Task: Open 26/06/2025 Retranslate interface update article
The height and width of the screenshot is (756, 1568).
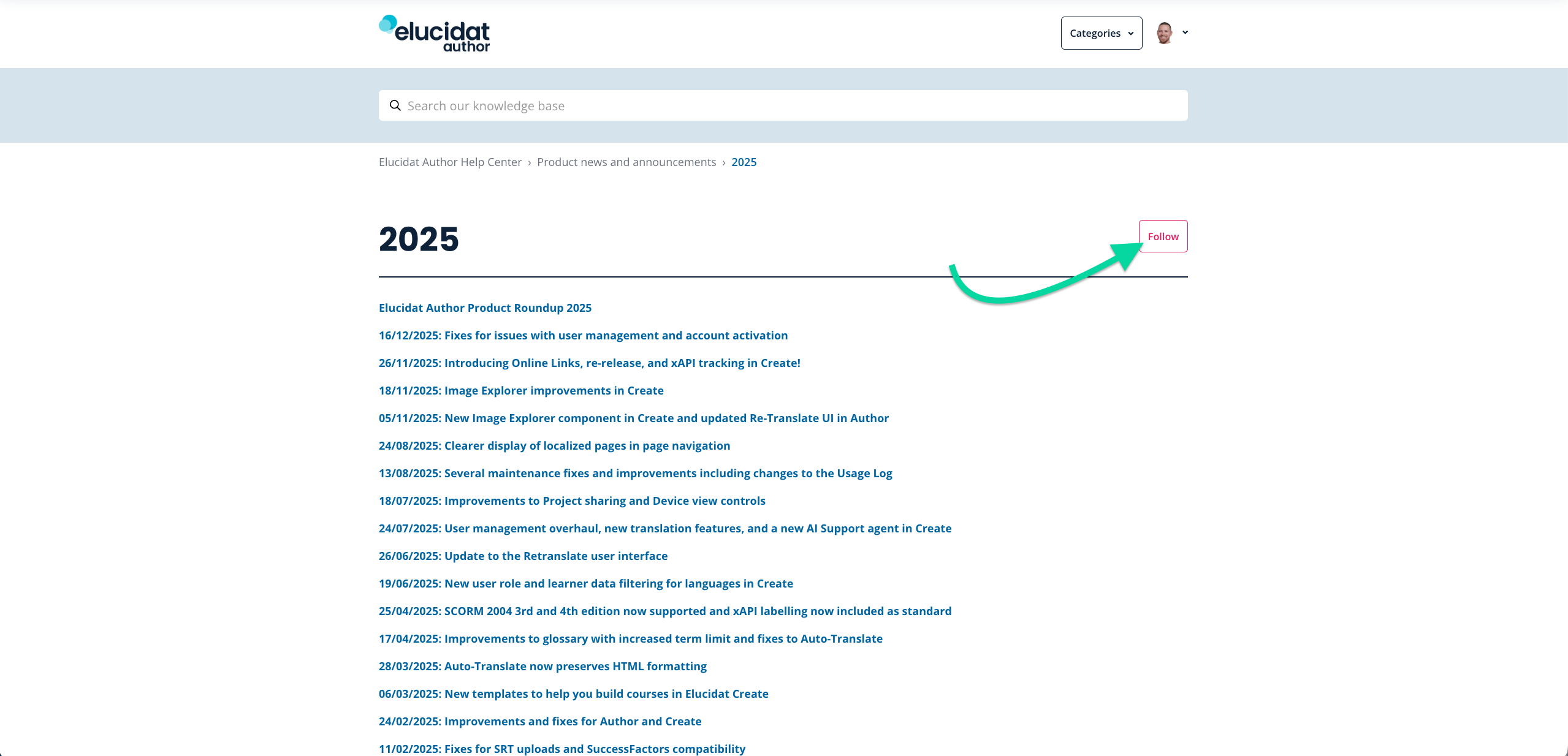Action: (x=523, y=556)
